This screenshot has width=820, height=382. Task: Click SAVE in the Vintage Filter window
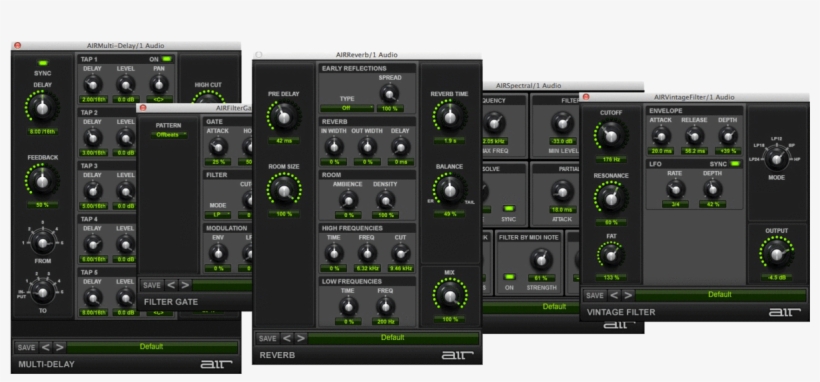click(595, 295)
